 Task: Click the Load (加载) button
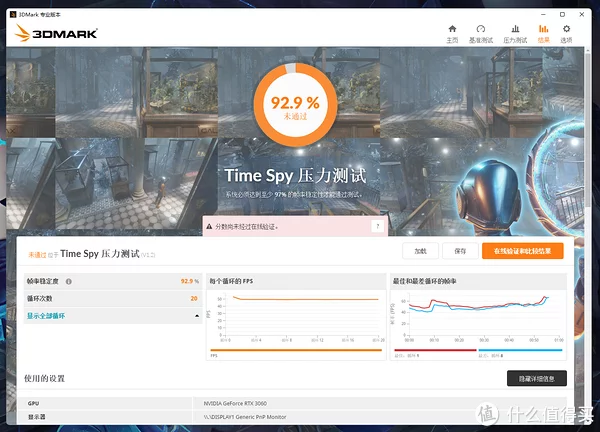point(420,251)
